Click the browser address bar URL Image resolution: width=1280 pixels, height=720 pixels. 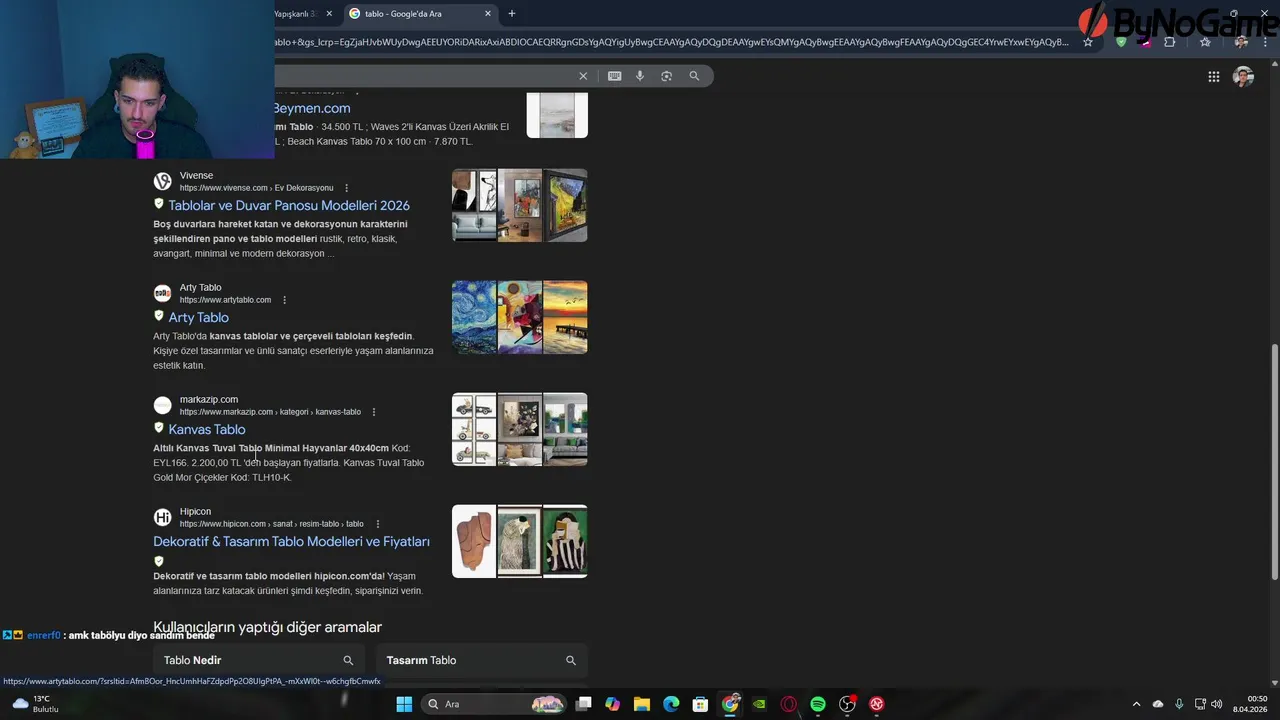click(x=670, y=42)
